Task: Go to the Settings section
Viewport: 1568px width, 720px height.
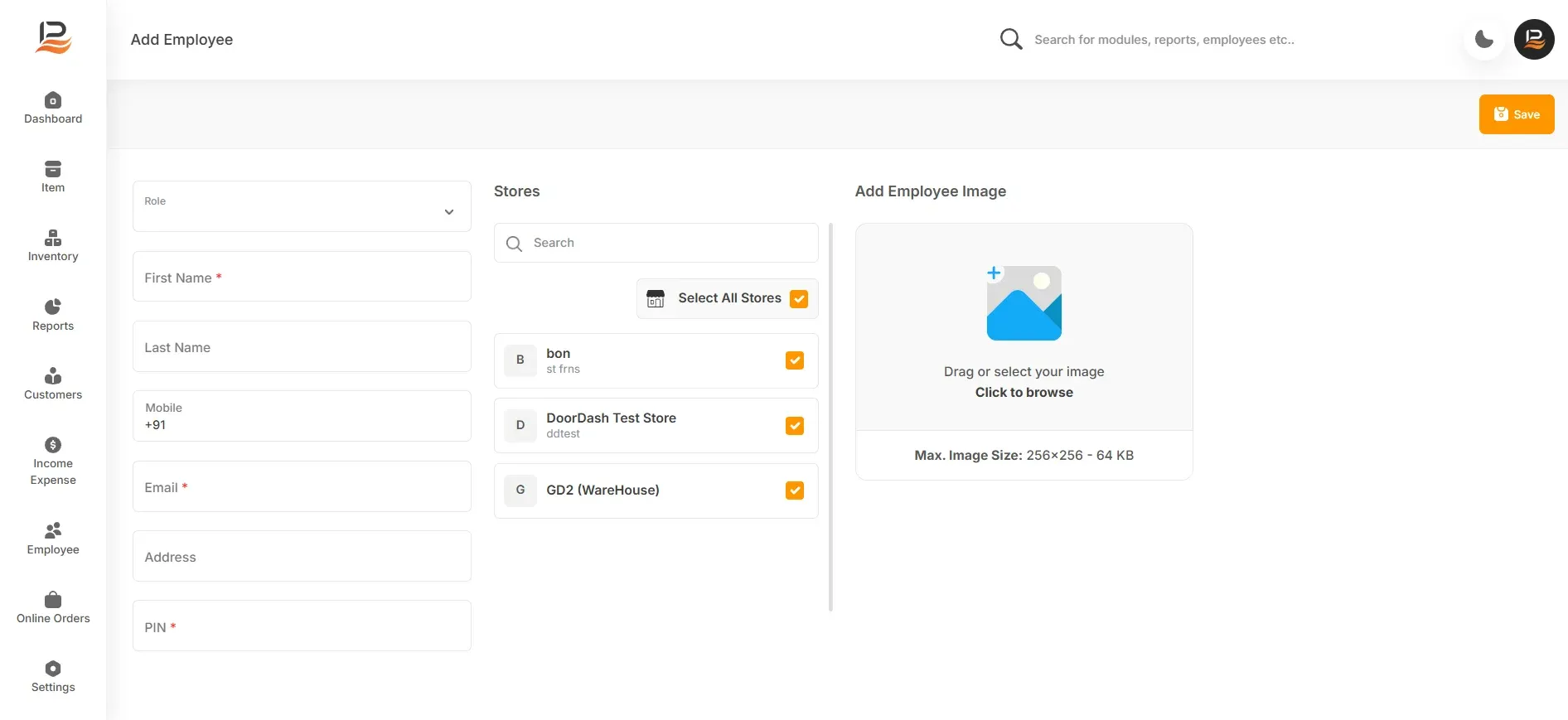Action: (x=53, y=677)
